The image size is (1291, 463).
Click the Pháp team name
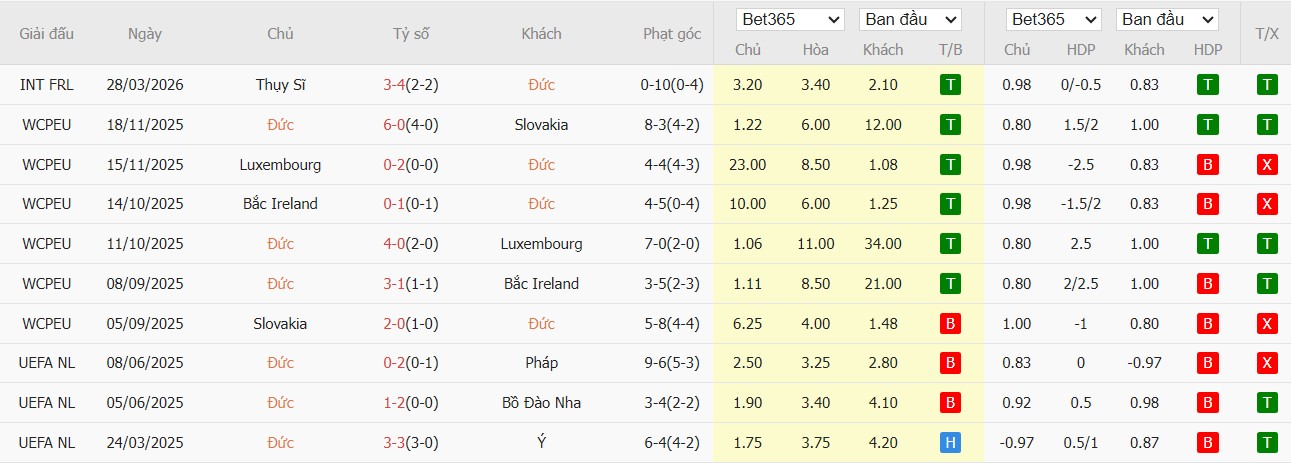click(x=541, y=363)
